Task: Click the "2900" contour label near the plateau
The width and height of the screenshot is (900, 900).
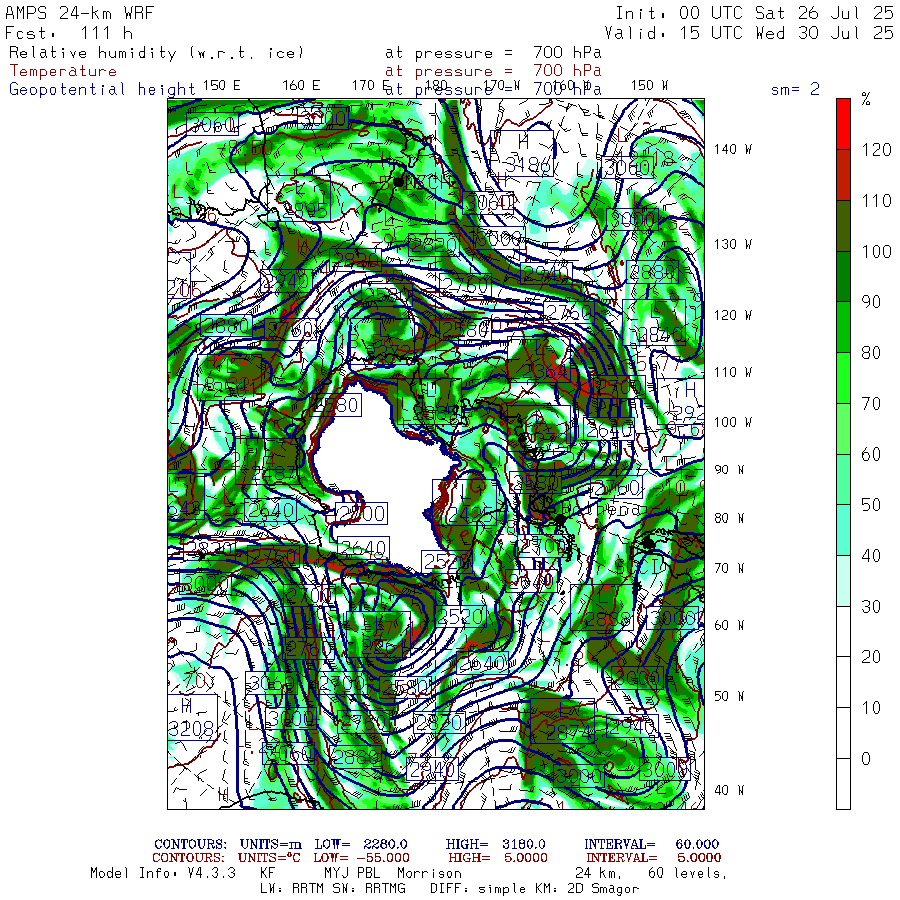Action: 361,513
